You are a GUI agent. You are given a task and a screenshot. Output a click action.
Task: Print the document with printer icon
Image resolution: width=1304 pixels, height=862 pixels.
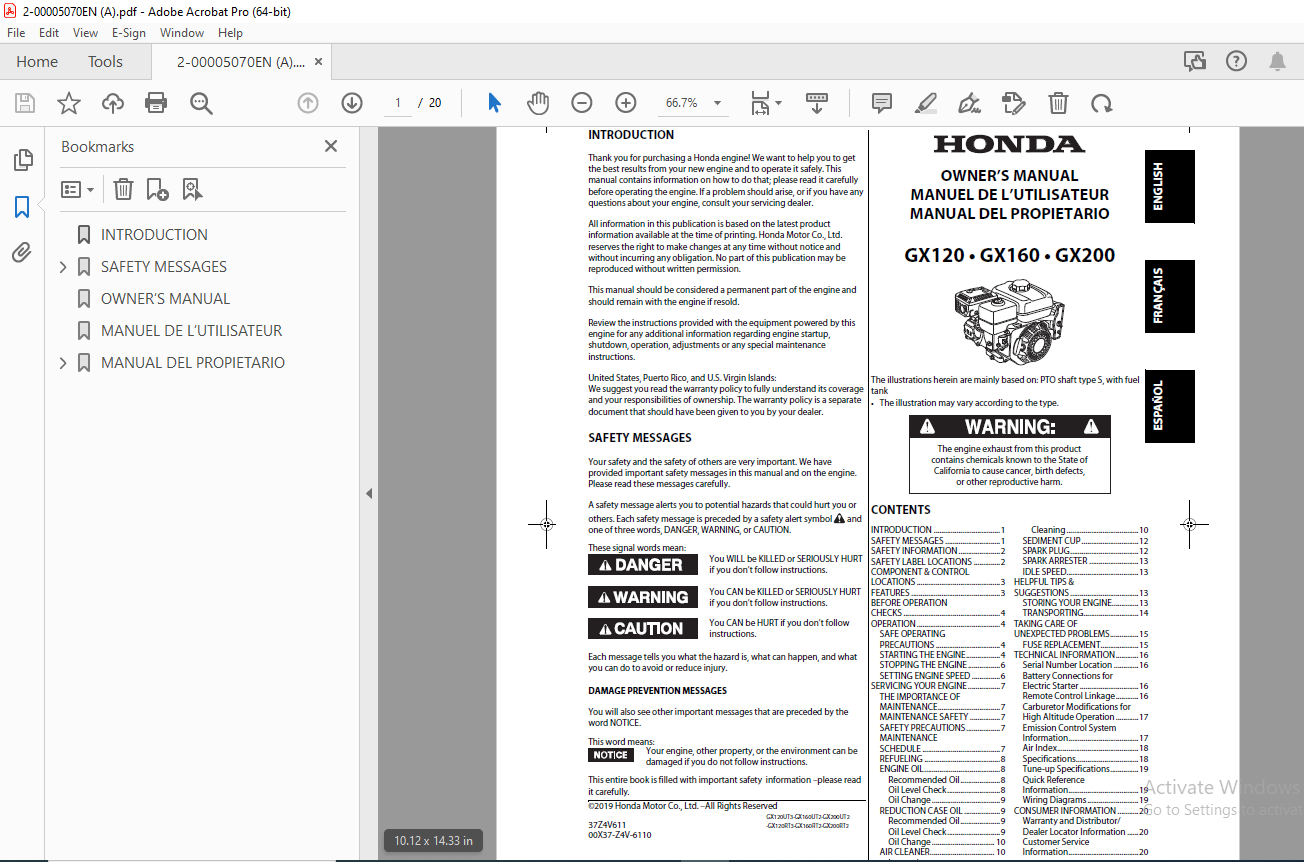click(x=156, y=103)
